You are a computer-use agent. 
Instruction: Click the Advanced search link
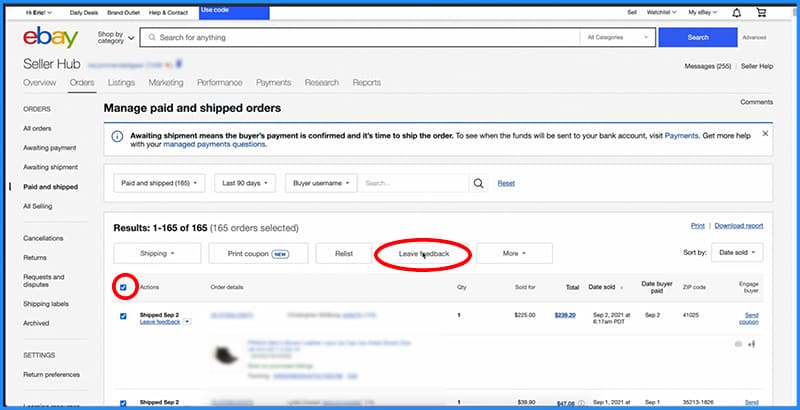coord(754,37)
